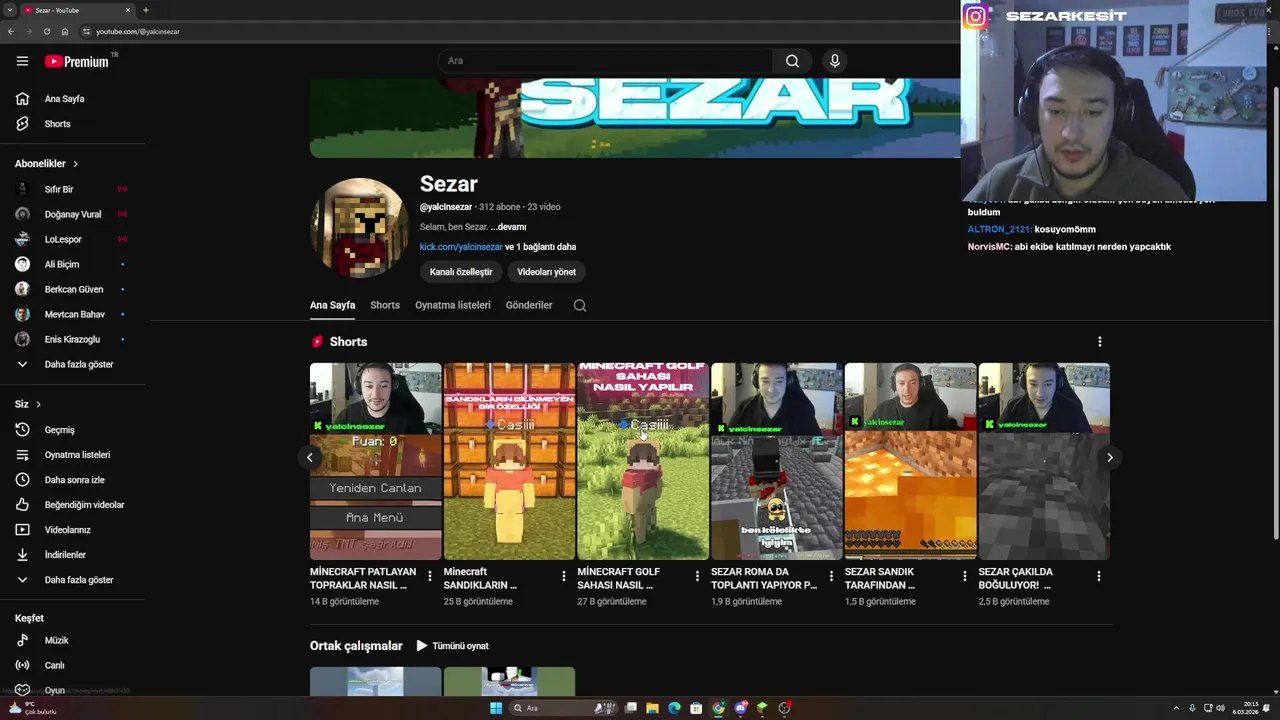The height and width of the screenshot is (720, 1280).
Task: Click the search magnifier button beside Ara
Action: point(792,61)
